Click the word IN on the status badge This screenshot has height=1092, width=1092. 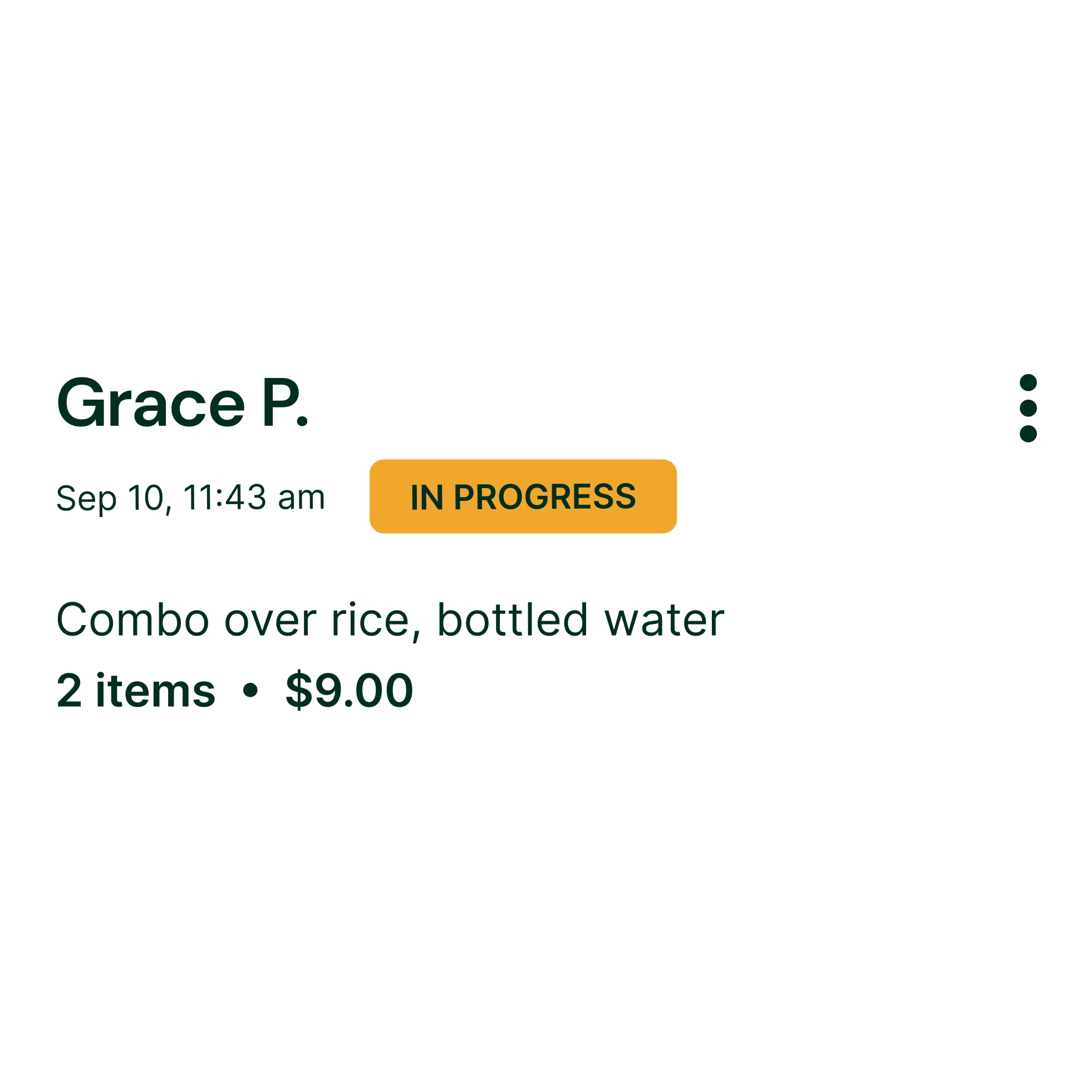point(427,498)
